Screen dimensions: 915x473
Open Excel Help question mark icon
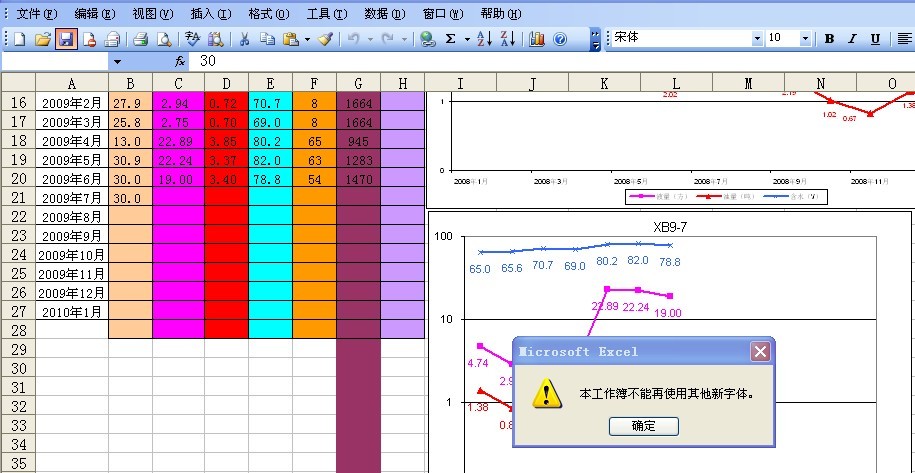pos(560,39)
